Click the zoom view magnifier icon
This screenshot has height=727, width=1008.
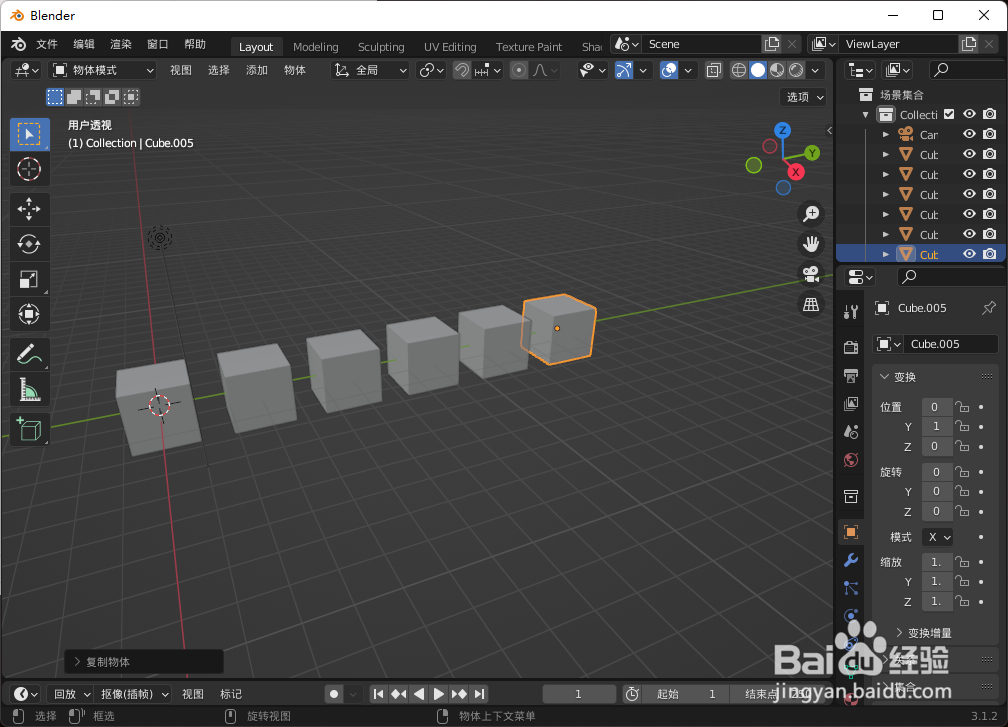(811, 213)
